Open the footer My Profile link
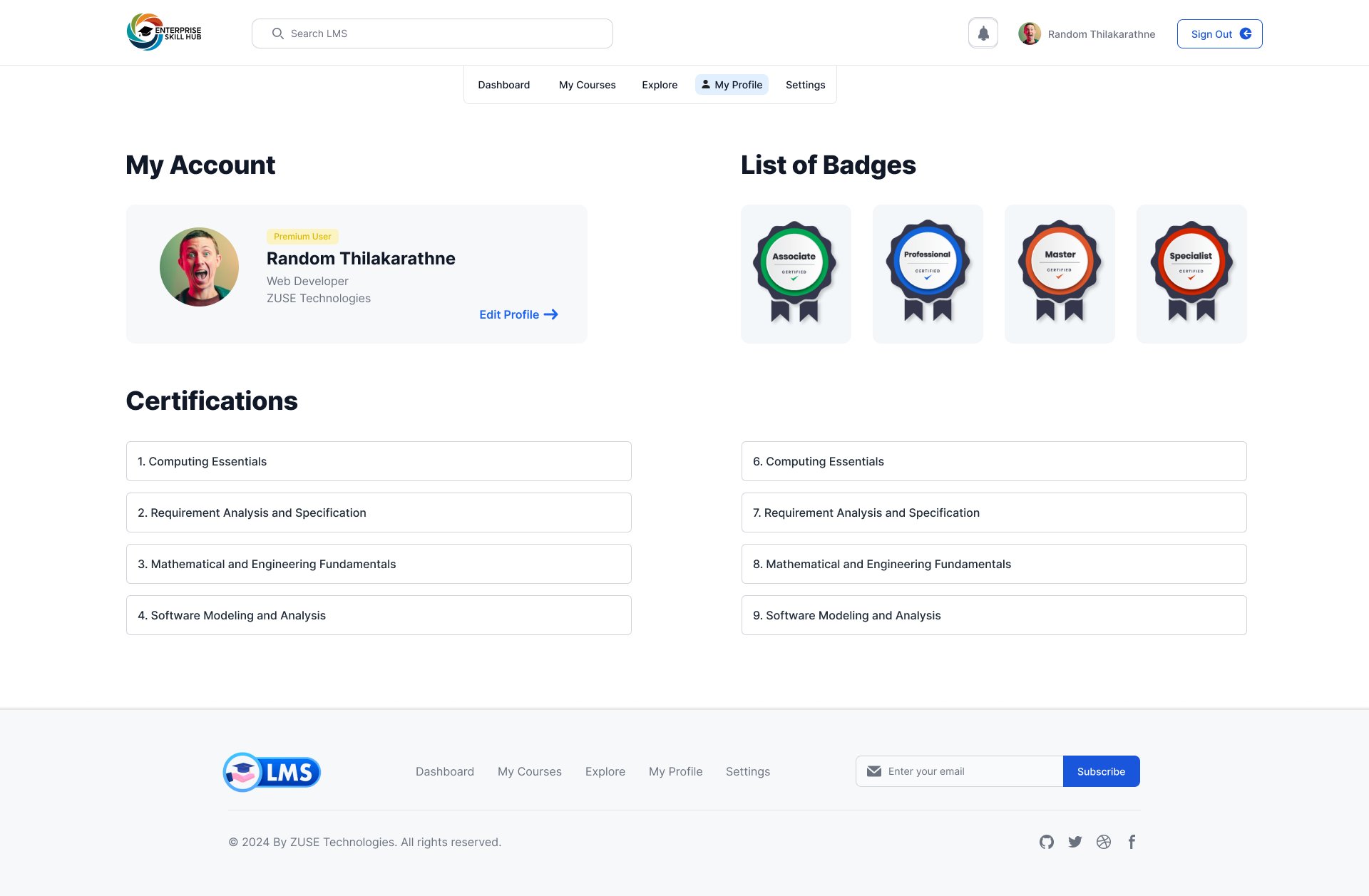The width and height of the screenshot is (1369, 896). 676,771
